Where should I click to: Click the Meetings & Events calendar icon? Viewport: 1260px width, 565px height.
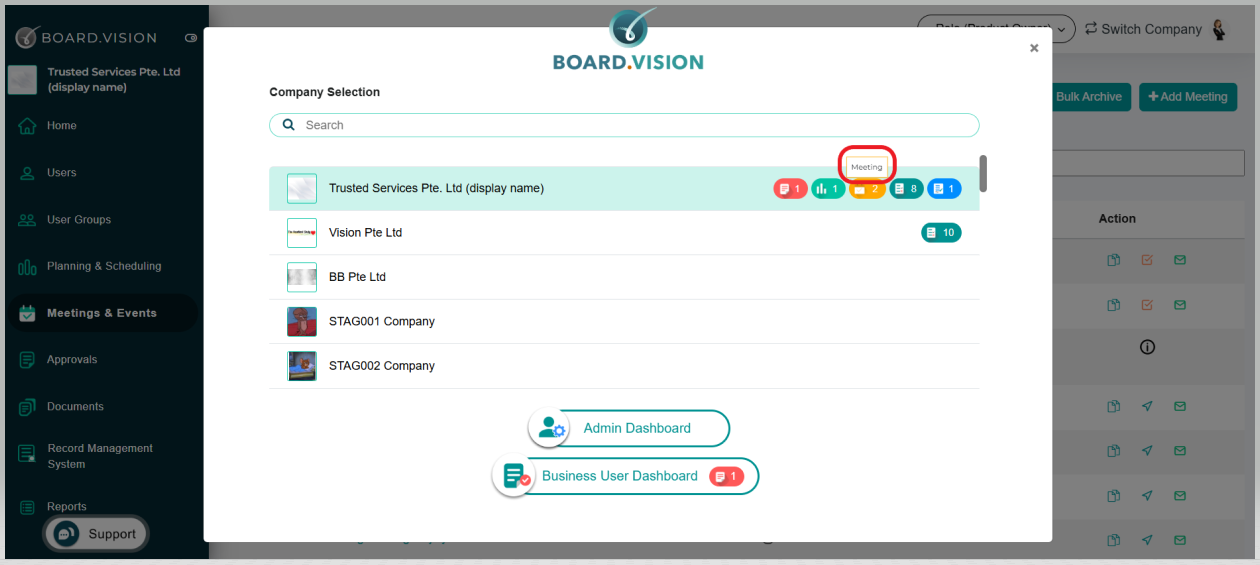click(27, 313)
